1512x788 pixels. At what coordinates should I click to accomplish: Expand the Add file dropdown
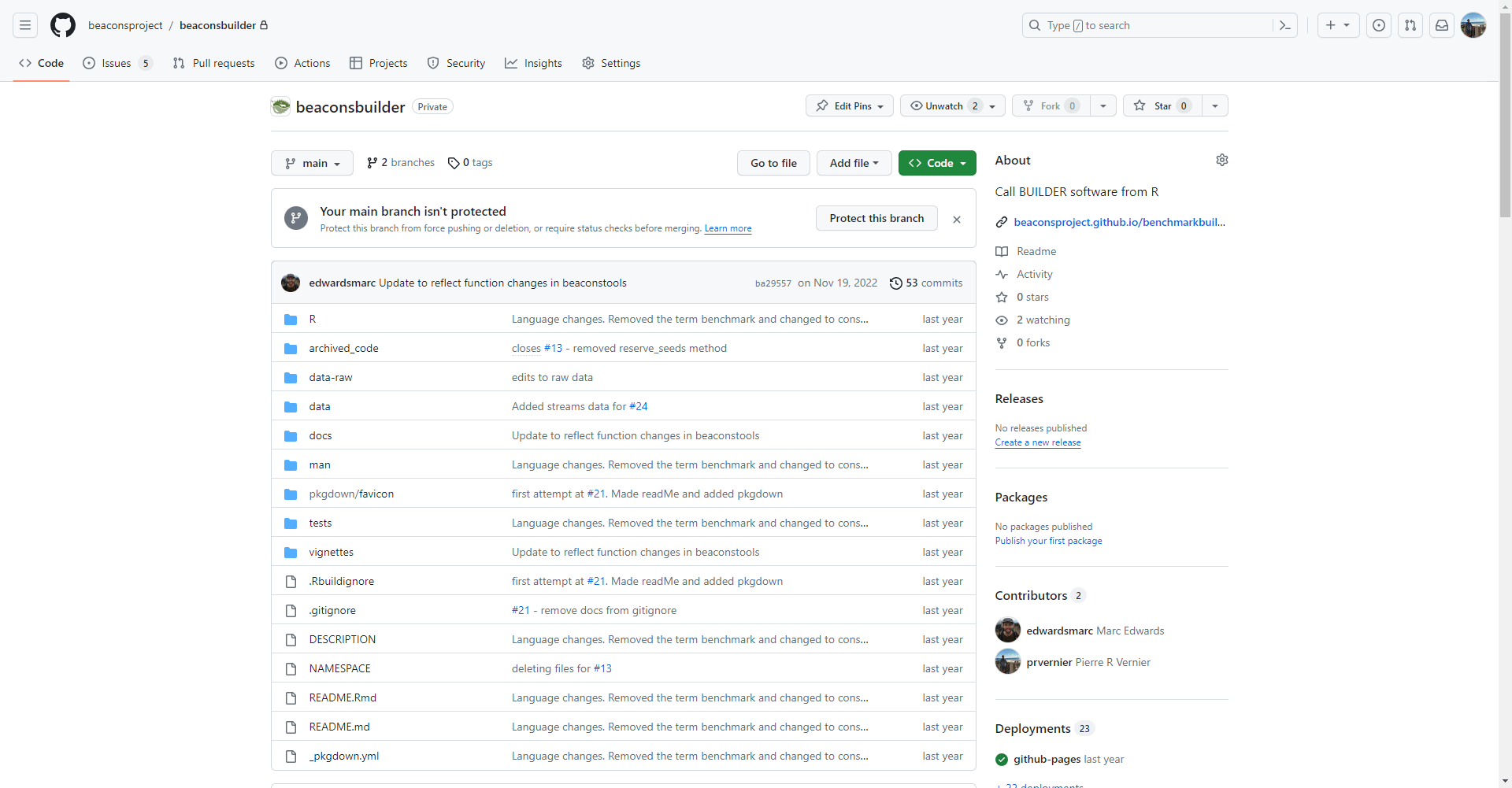(854, 163)
